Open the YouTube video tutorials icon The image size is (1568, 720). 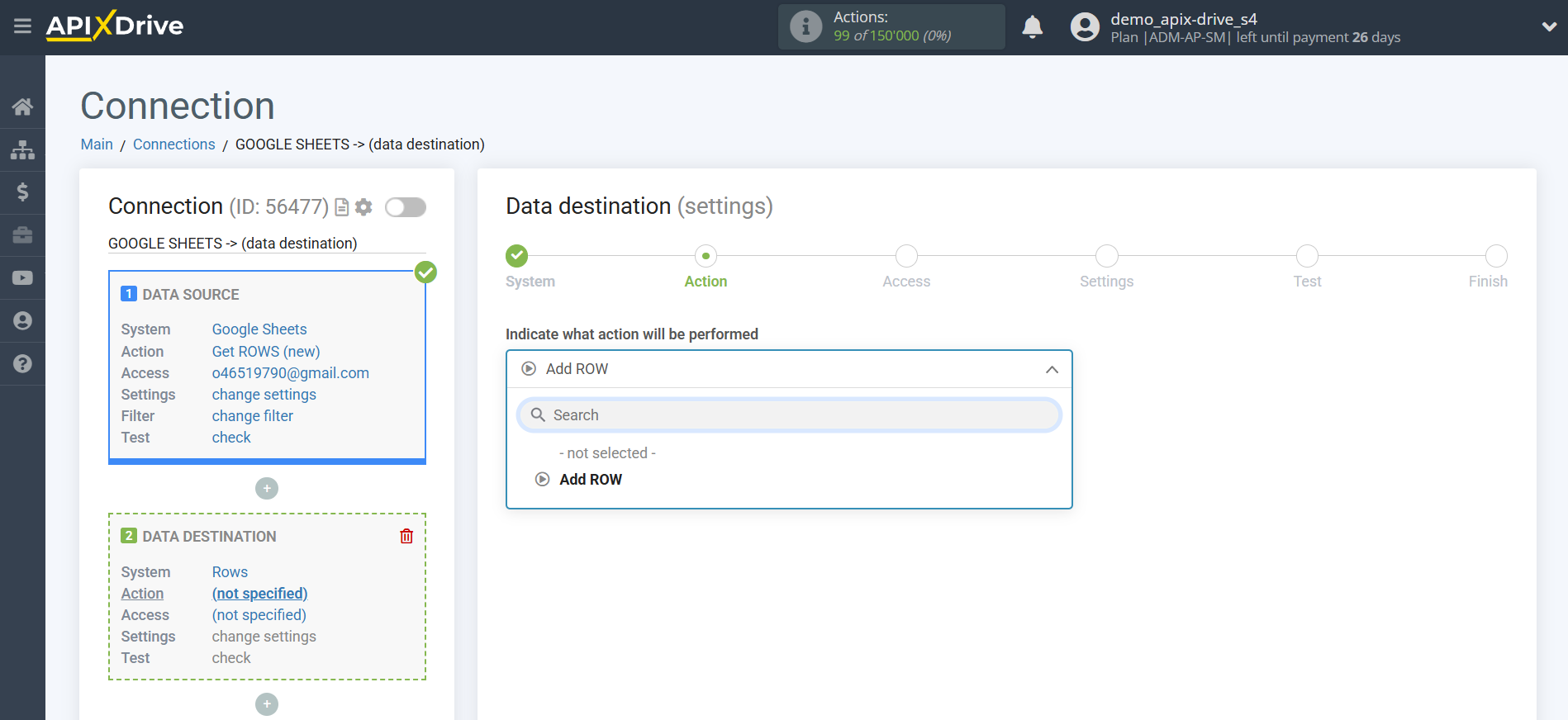22,278
